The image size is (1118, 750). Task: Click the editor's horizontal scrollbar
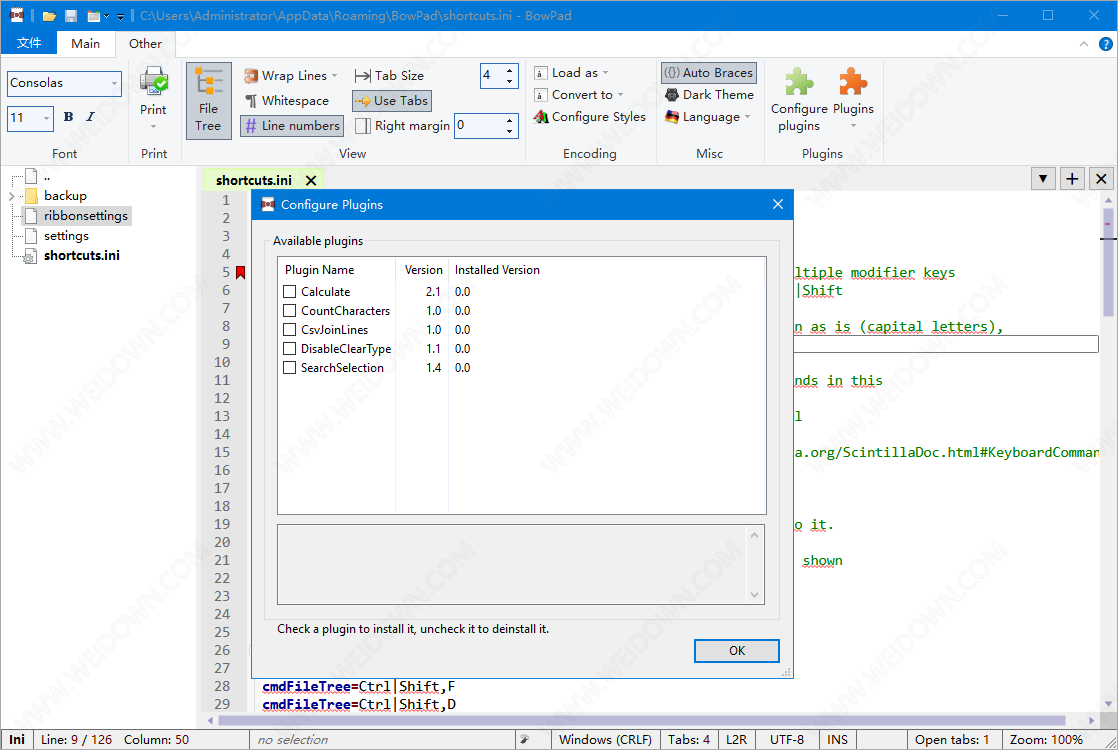pyautogui.click(x=642, y=721)
